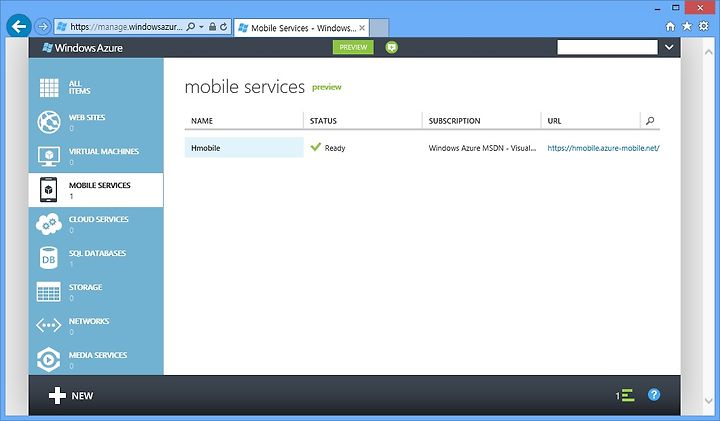Open the blue help question mark
The height and width of the screenshot is (421, 720).
pos(654,394)
